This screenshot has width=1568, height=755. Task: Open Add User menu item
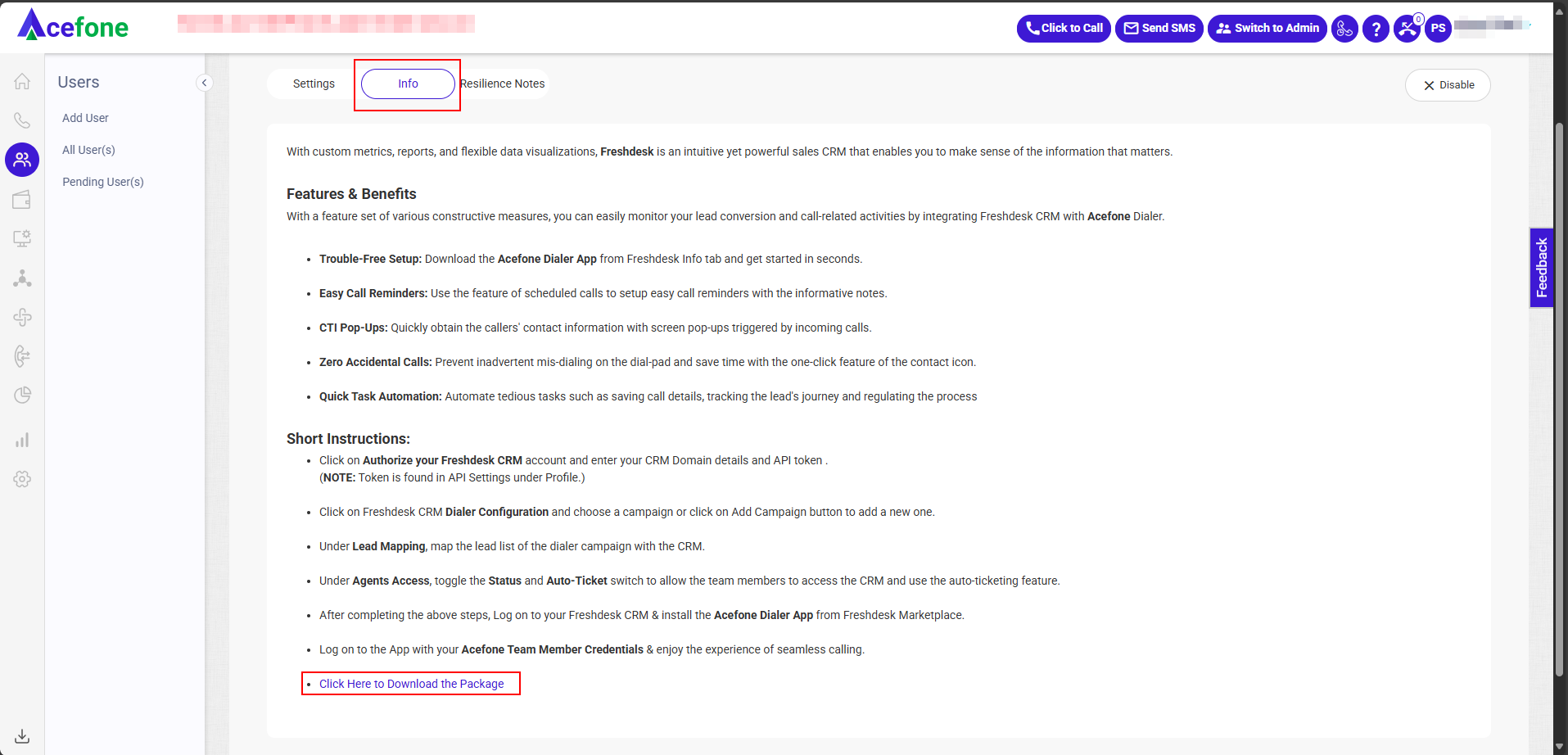coord(85,118)
